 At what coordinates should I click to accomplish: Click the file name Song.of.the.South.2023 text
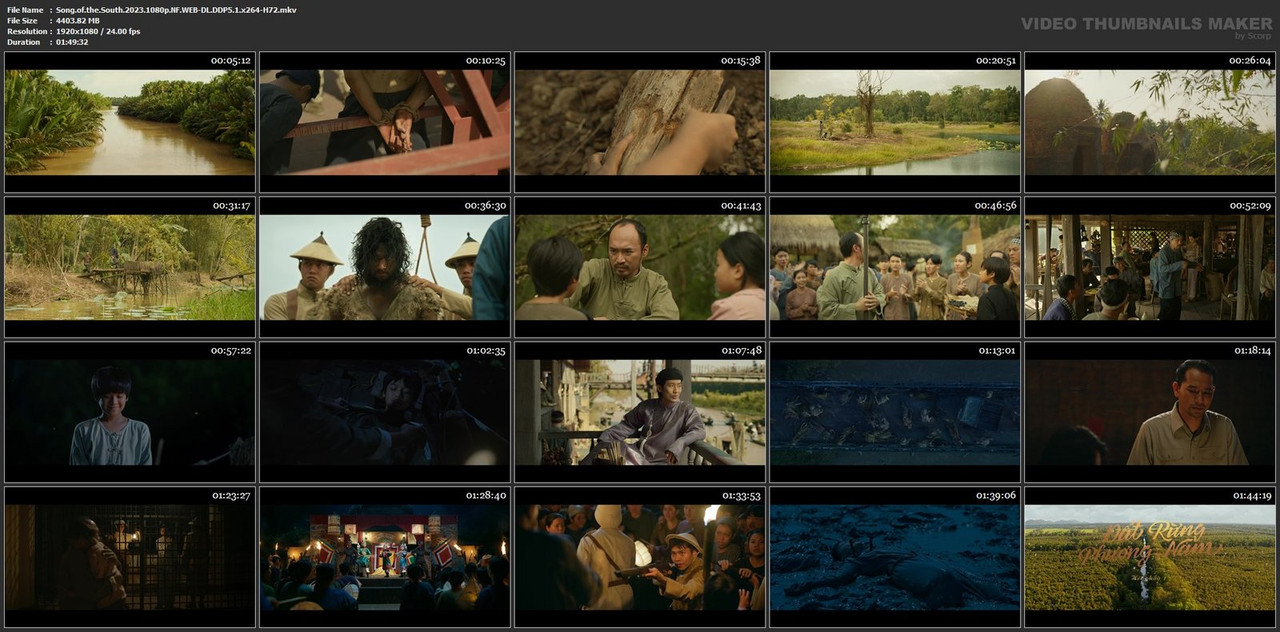176,10
